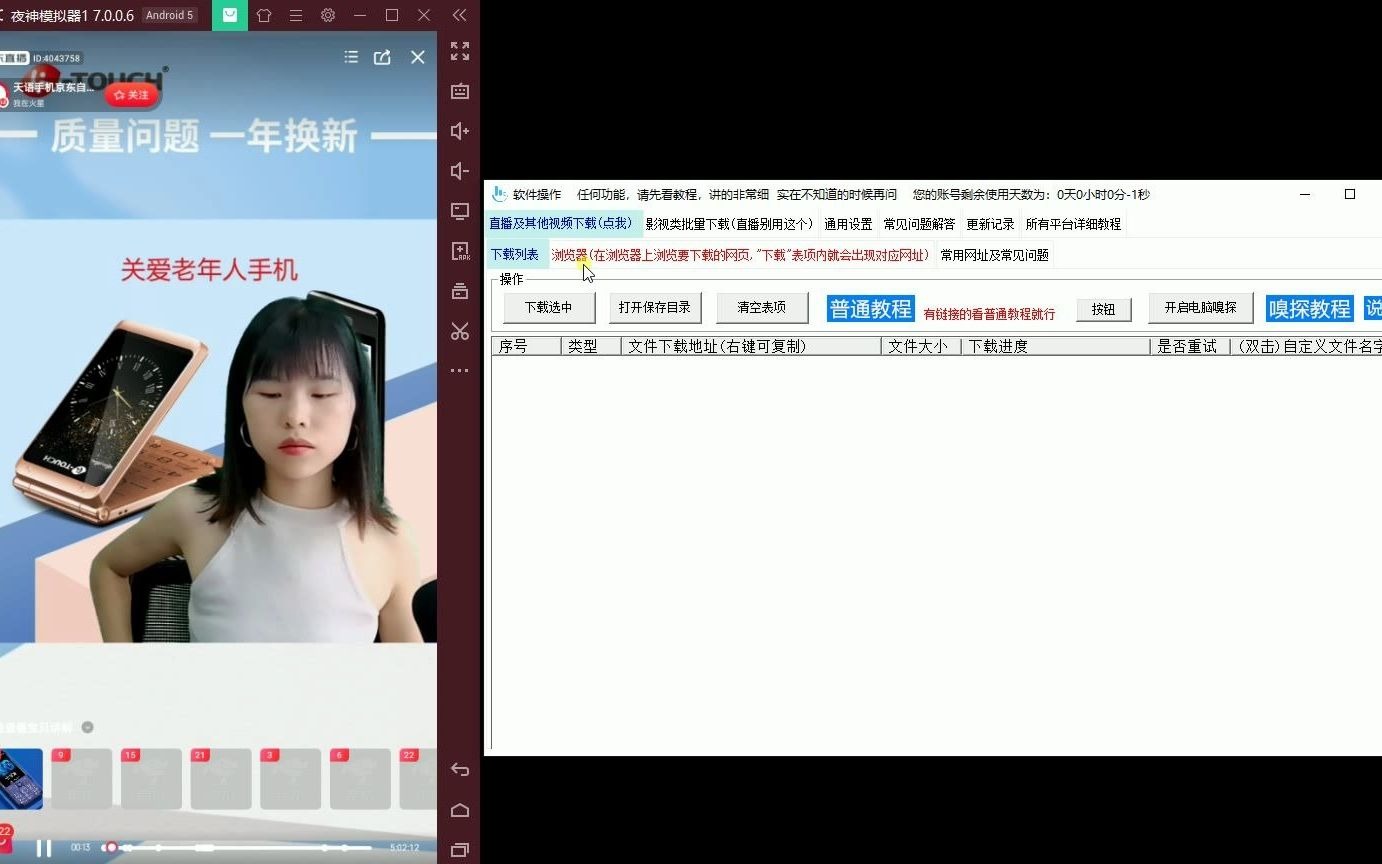
Task: Close the live stream video
Action: click(418, 57)
